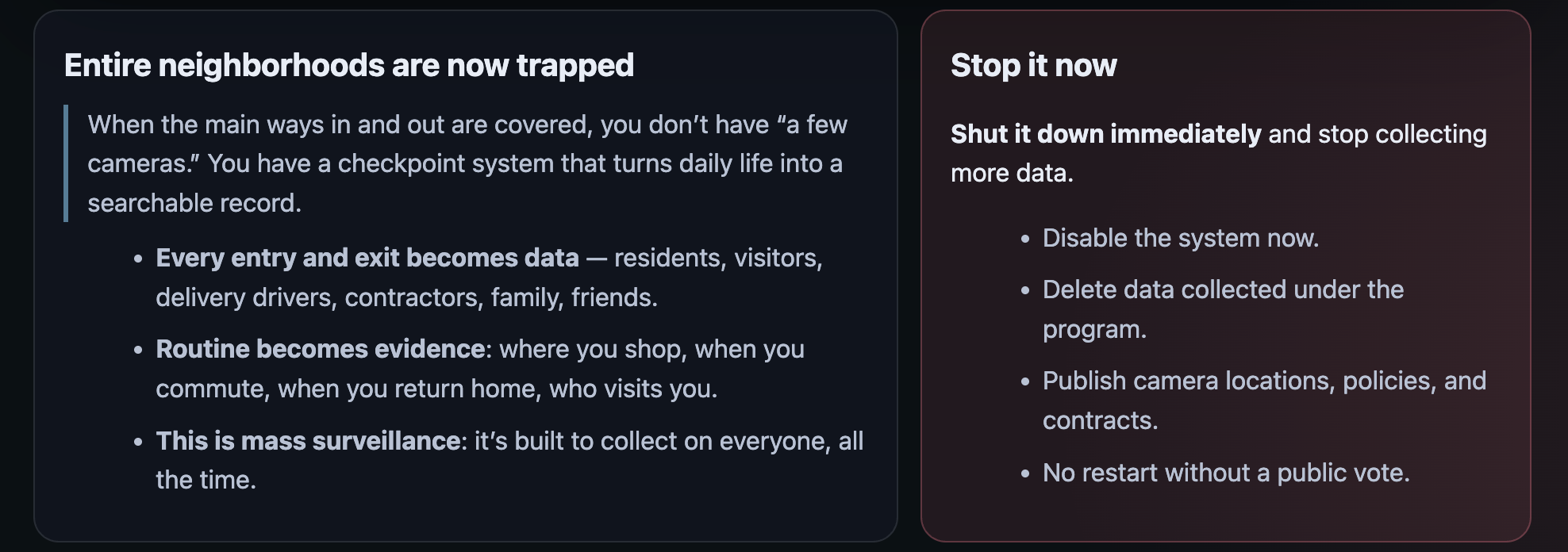
Task: Click the 'Stop it now' heading
Action: (x=1033, y=65)
